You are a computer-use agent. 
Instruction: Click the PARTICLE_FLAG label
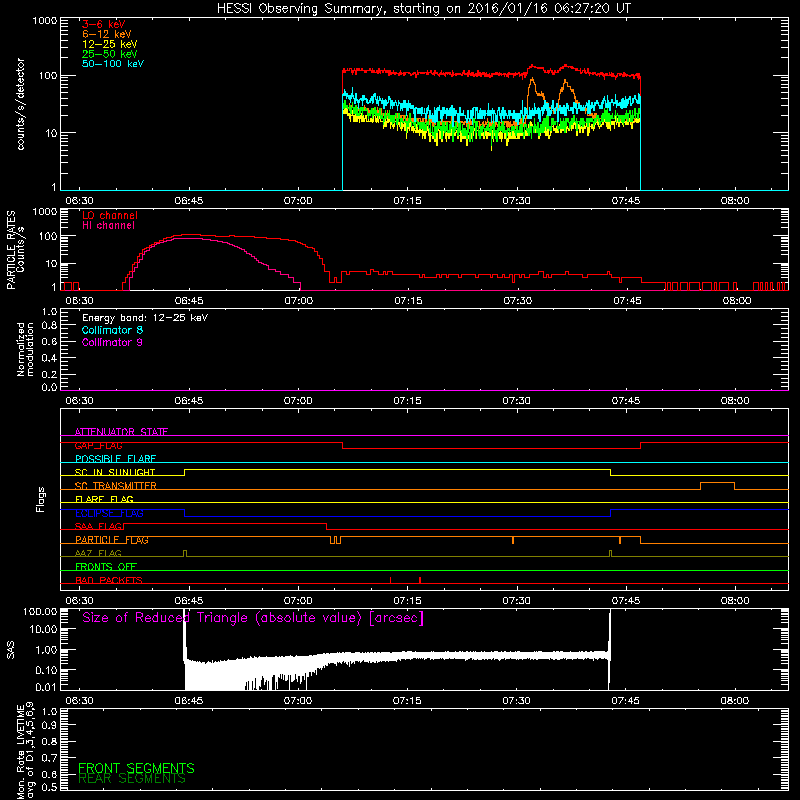(x=112, y=540)
